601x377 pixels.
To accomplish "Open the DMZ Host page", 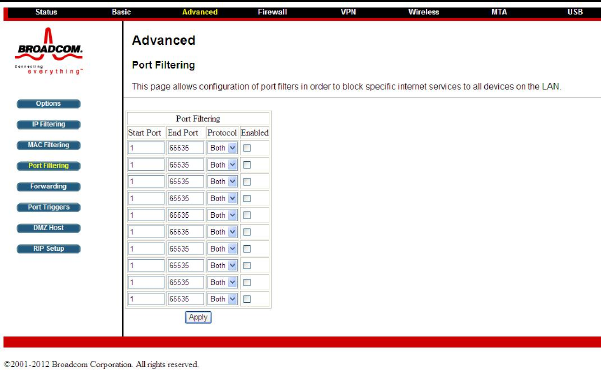I will 49,228.
